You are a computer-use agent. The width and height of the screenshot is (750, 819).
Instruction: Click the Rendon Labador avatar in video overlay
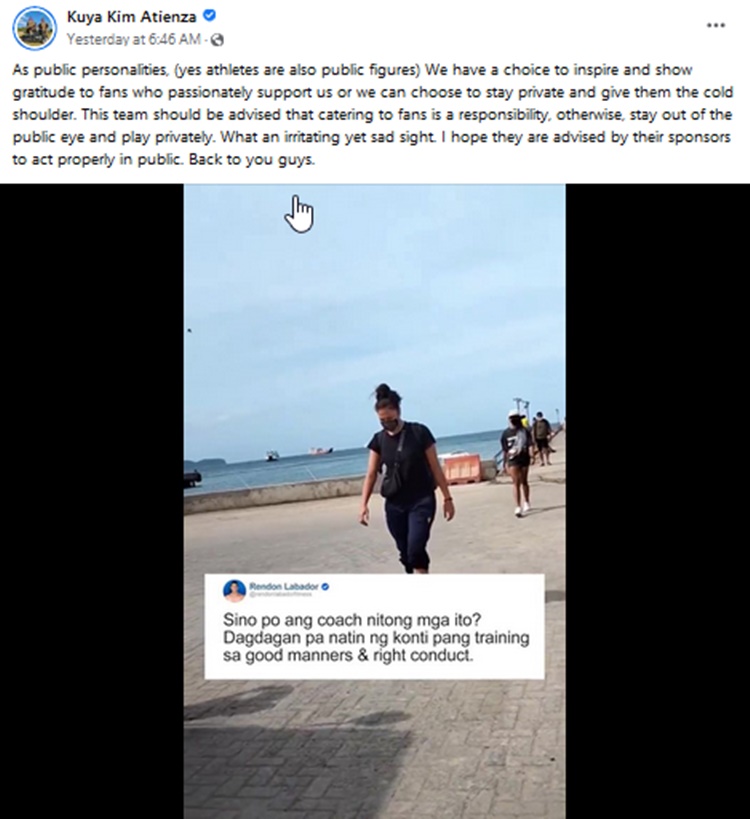pos(235,591)
